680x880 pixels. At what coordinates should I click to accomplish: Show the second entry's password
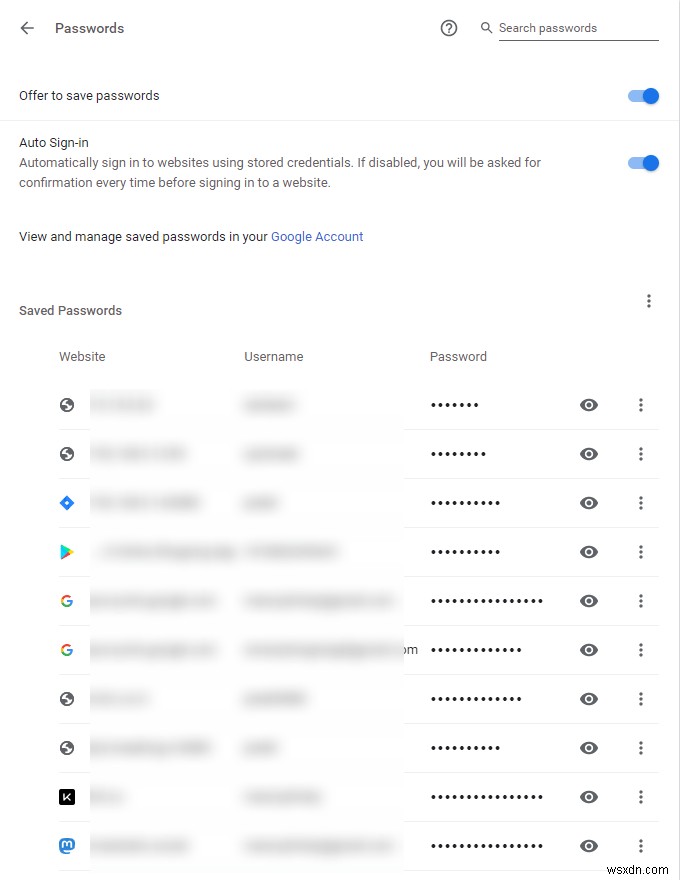588,454
